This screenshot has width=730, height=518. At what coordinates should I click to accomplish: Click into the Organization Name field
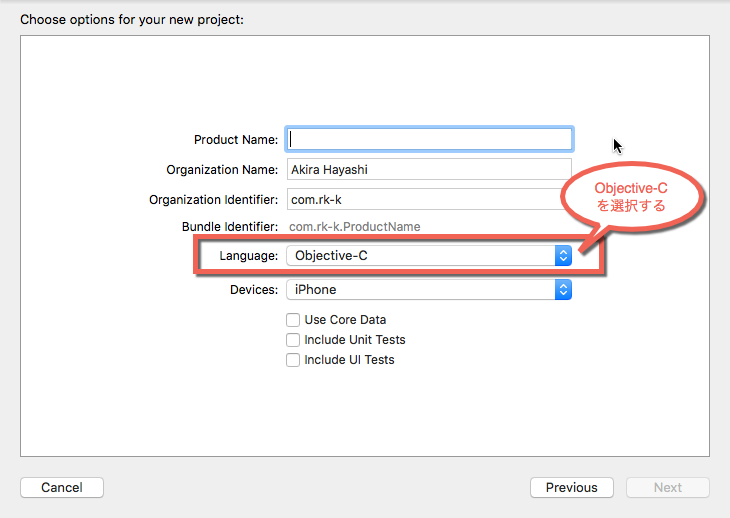coord(429,169)
